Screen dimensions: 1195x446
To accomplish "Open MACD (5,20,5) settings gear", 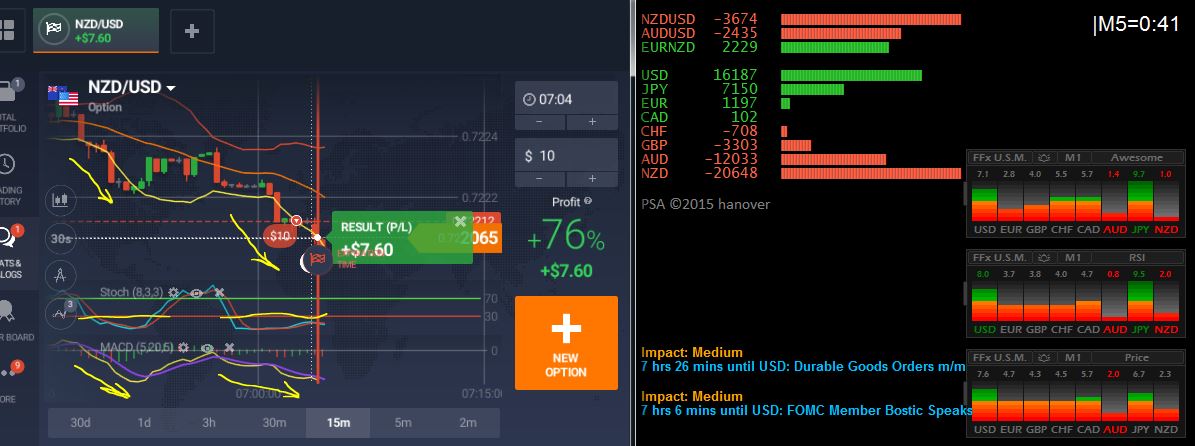I will click(183, 348).
